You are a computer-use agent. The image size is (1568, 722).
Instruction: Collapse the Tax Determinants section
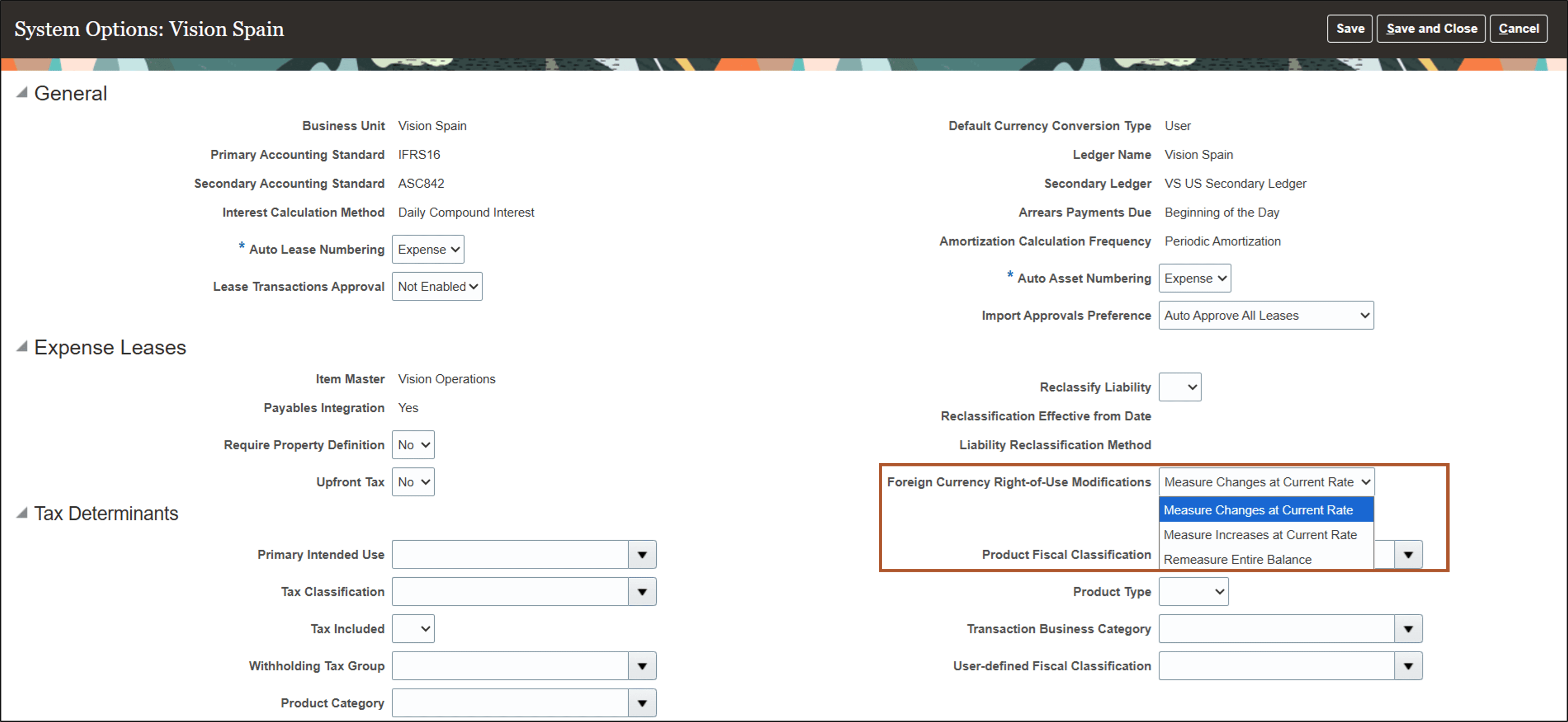coord(21,513)
